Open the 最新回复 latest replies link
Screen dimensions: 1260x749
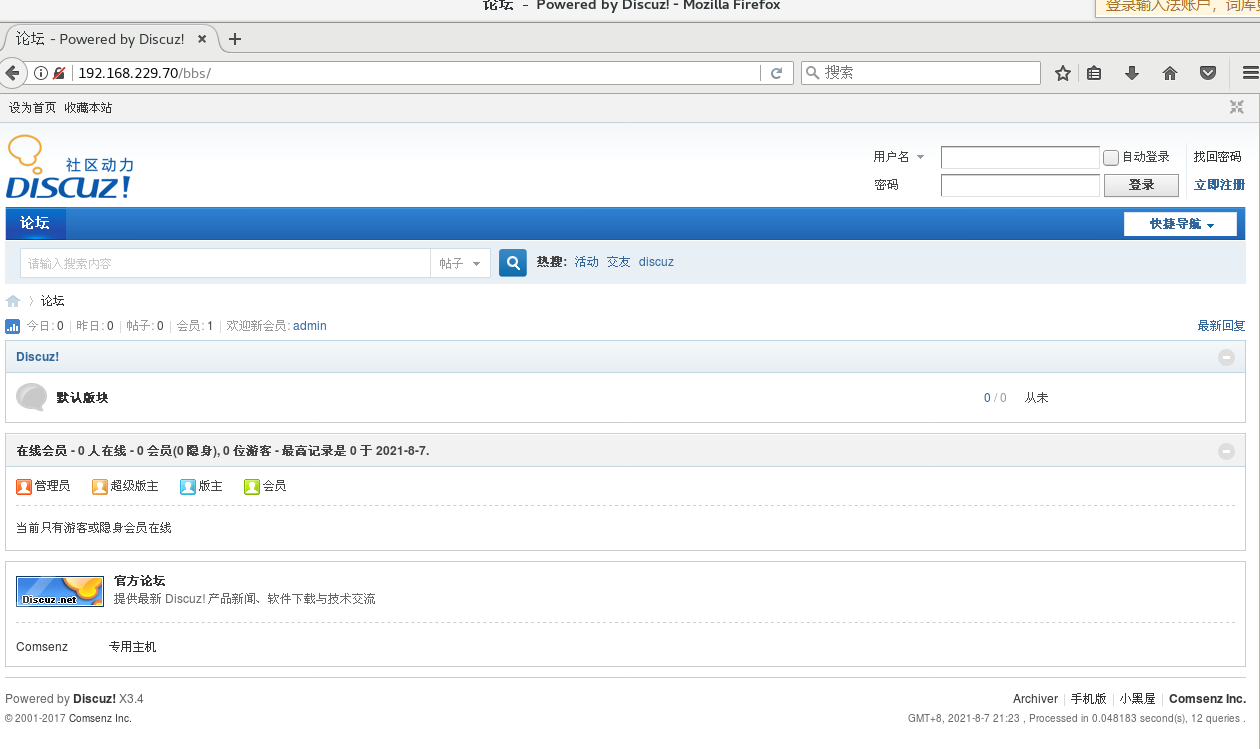pyautogui.click(x=1221, y=326)
